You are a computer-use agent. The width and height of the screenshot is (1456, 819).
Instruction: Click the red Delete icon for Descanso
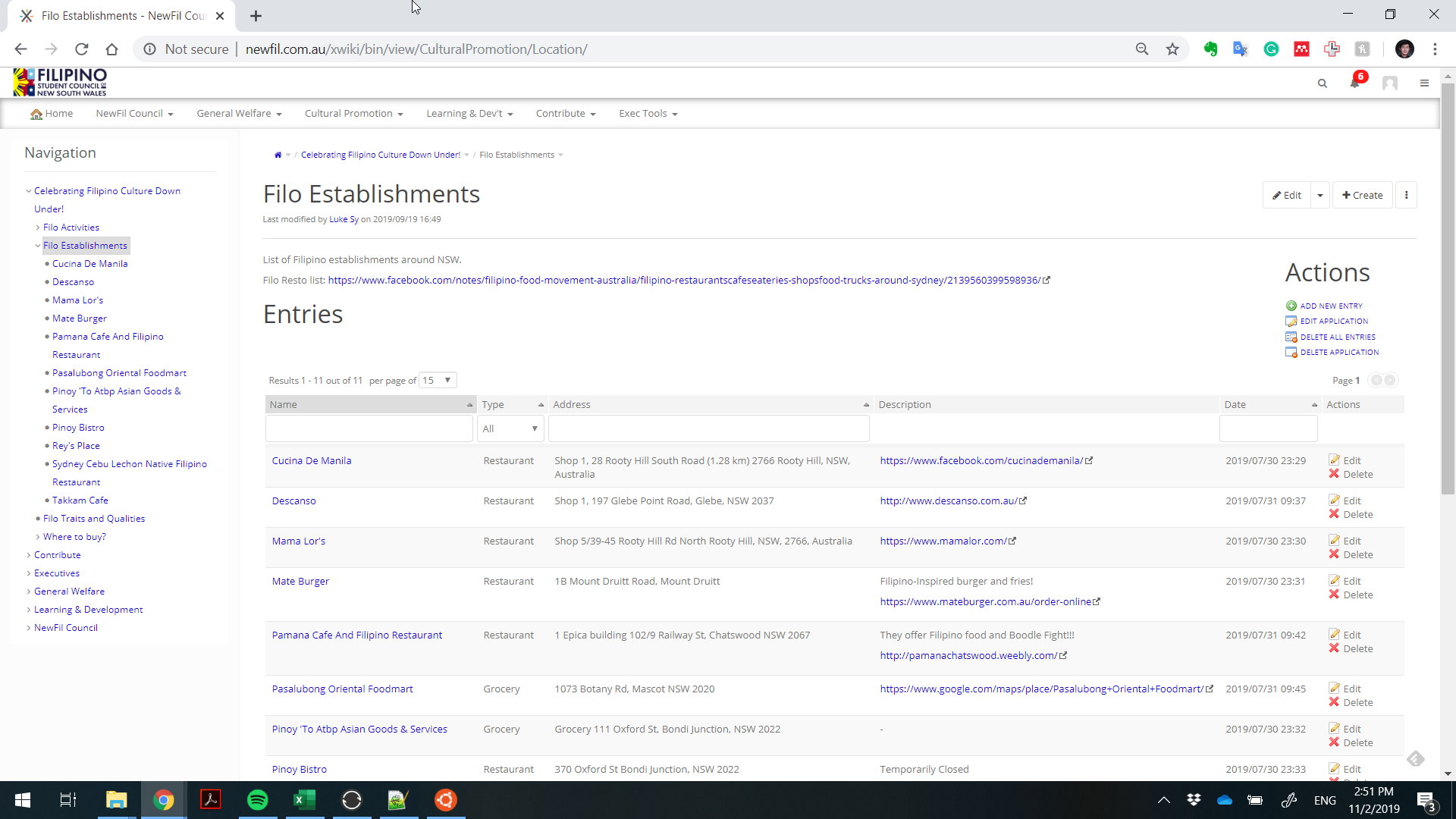pyautogui.click(x=1334, y=514)
